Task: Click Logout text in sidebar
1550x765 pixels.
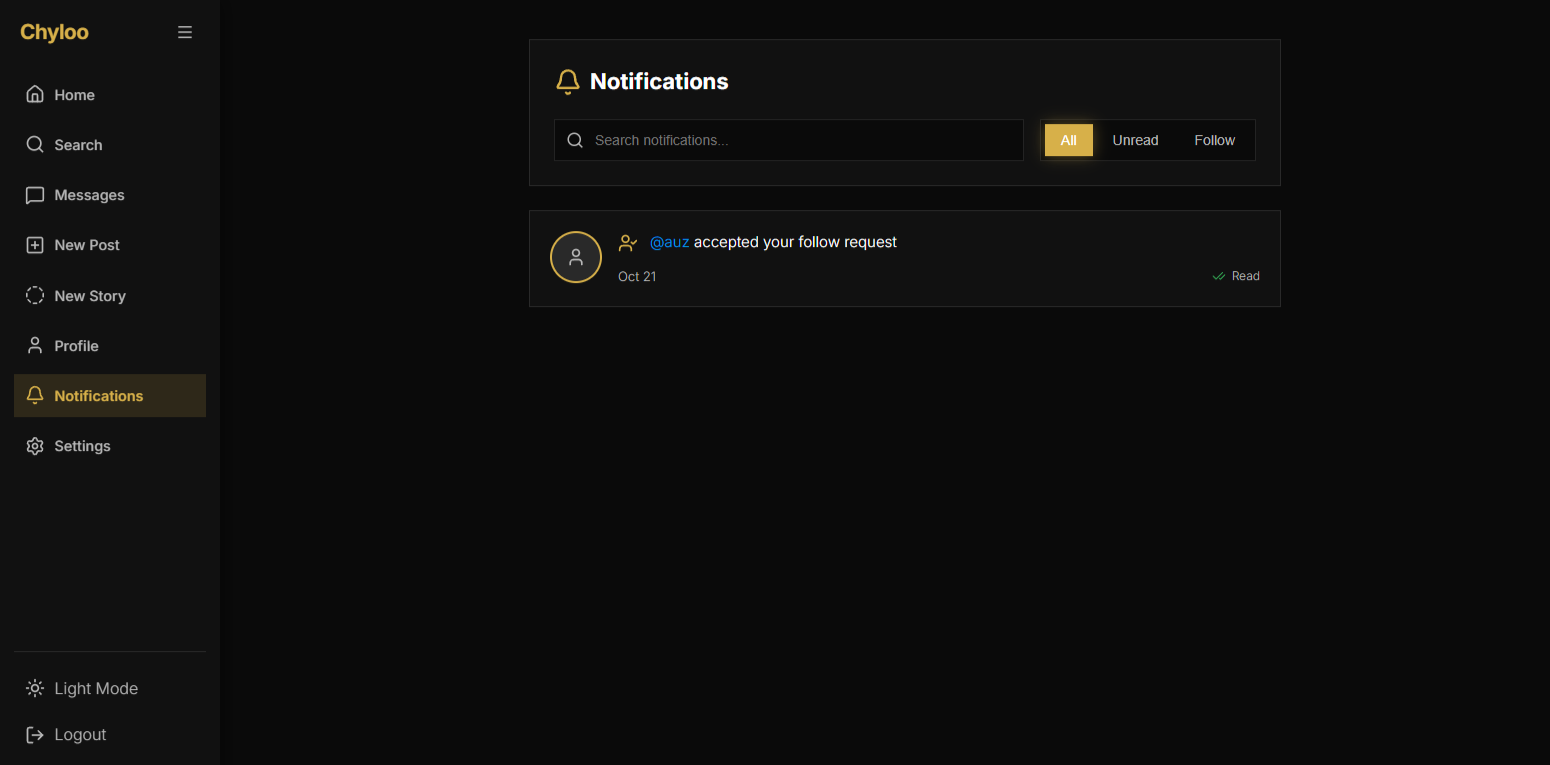Action: (x=80, y=735)
